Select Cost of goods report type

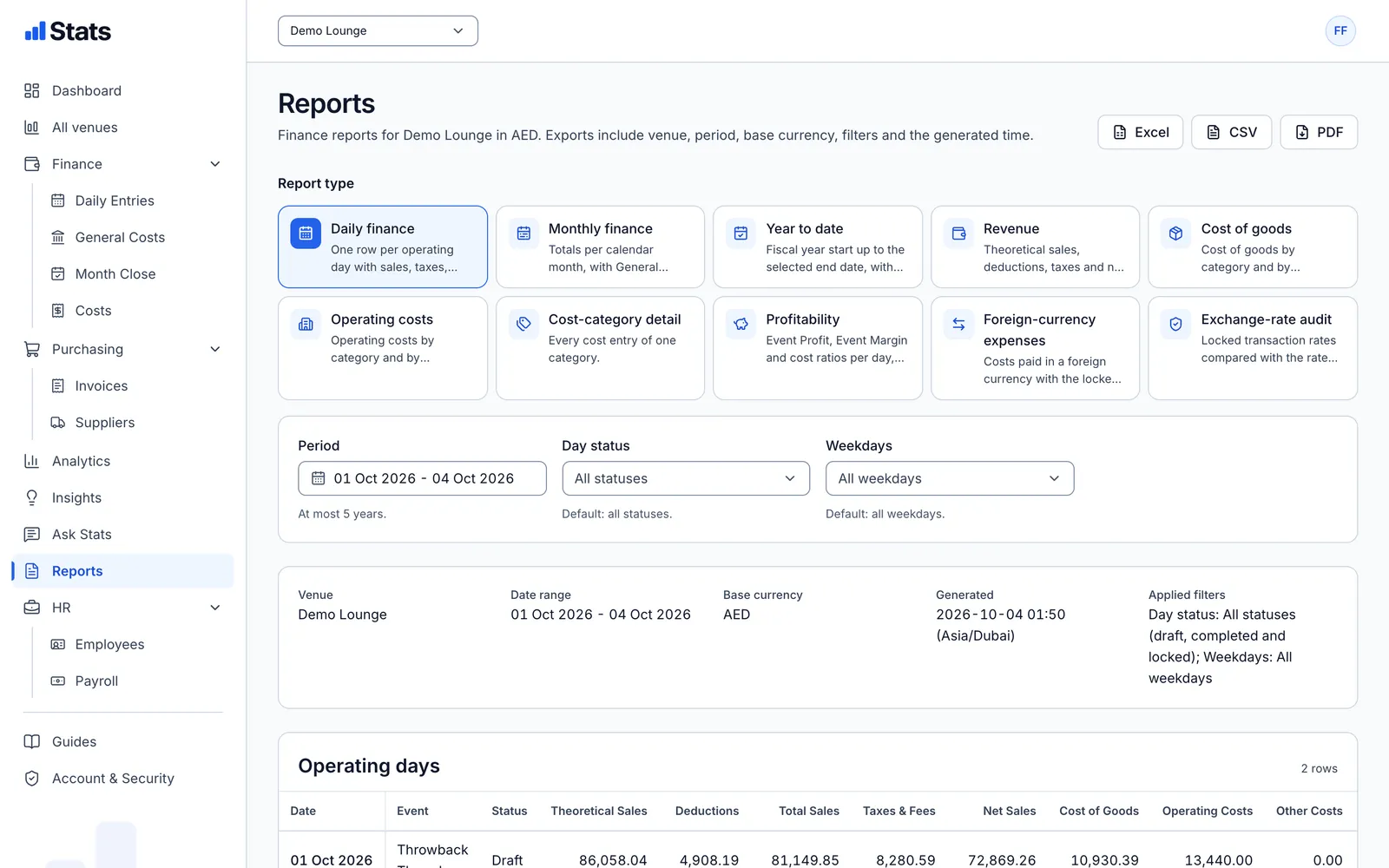pyautogui.click(x=1253, y=247)
